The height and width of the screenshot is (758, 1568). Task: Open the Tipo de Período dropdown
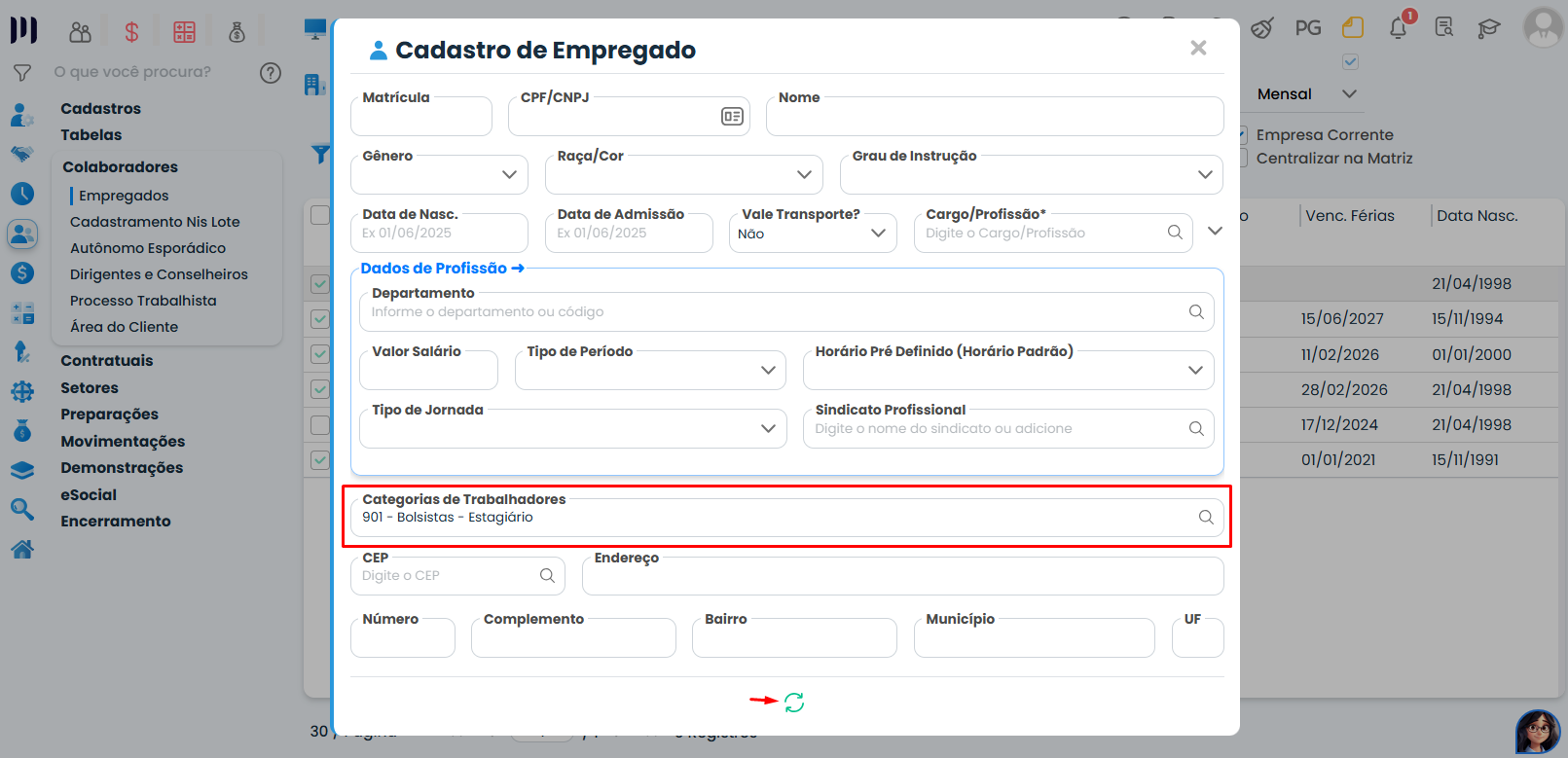pyautogui.click(x=650, y=370)
